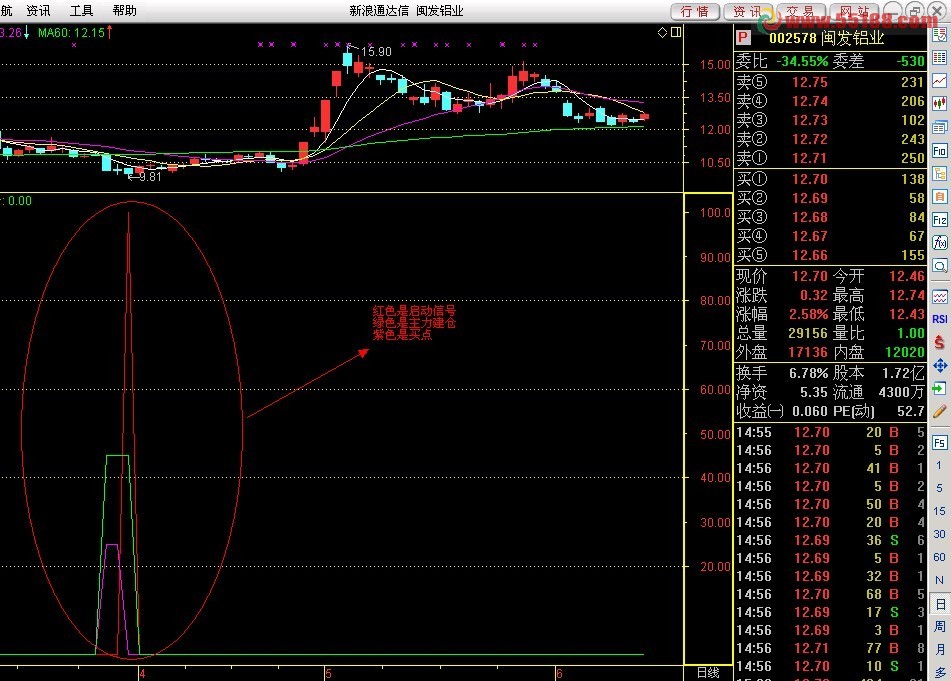The width and height of the screenshot is (951, 681).
Task: Select the 60-minute period
Action: click(939, 557)
